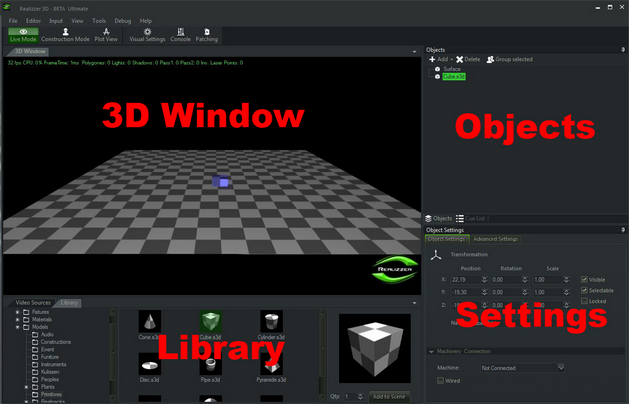Select Disc.s3d model thumbnail

(x=150, y=364)
